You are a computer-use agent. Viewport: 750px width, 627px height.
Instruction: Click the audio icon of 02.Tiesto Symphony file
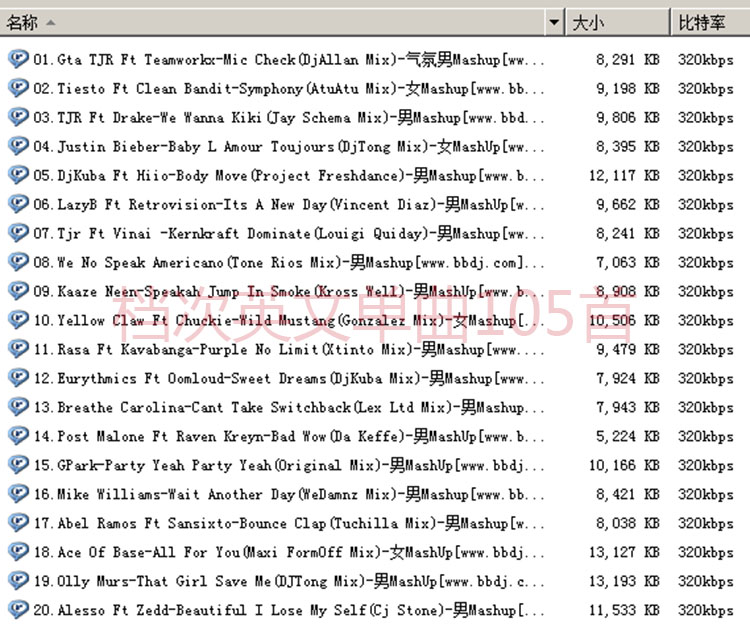pos(18,88)
